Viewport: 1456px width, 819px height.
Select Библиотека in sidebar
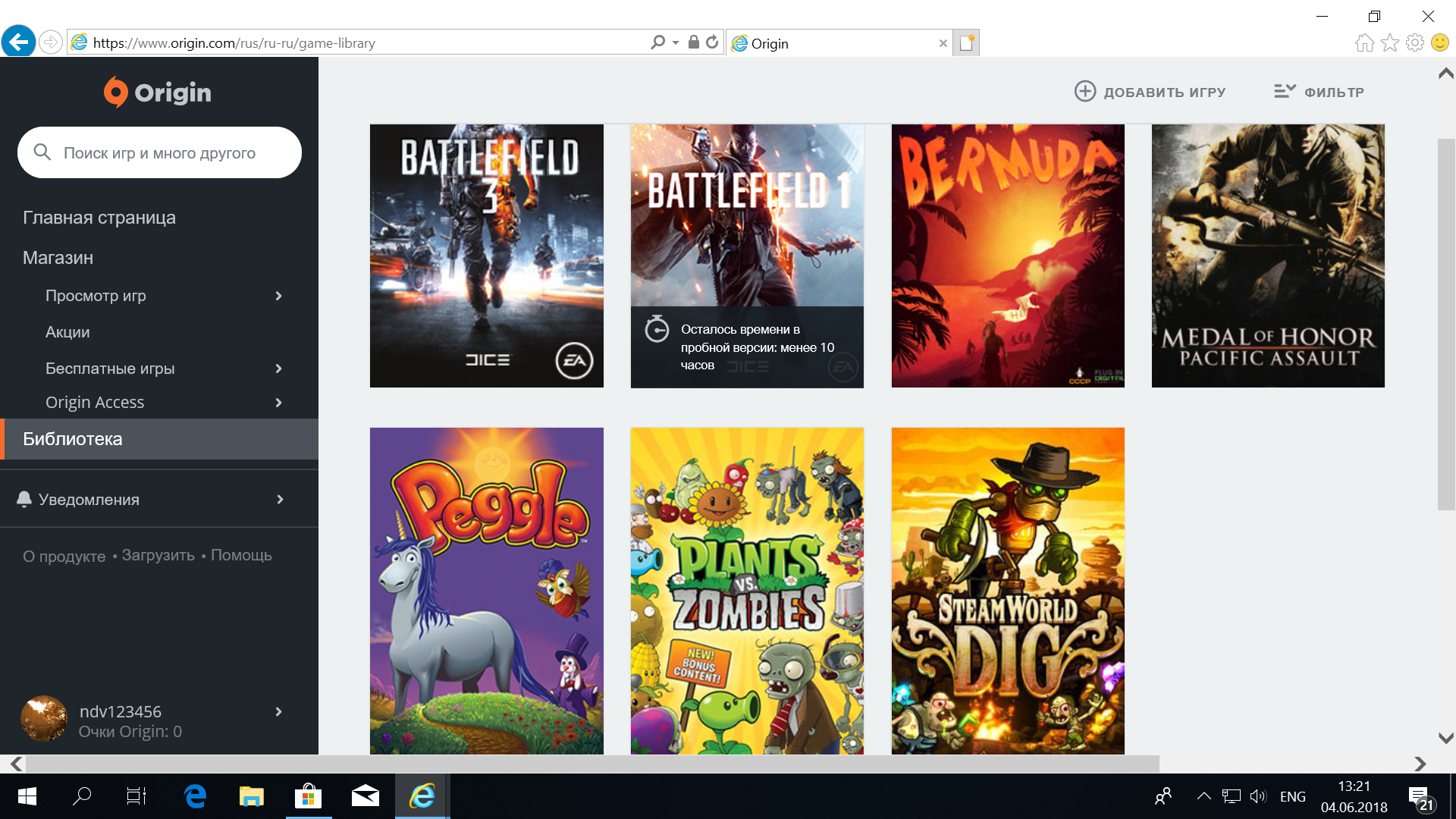point(159,439)
